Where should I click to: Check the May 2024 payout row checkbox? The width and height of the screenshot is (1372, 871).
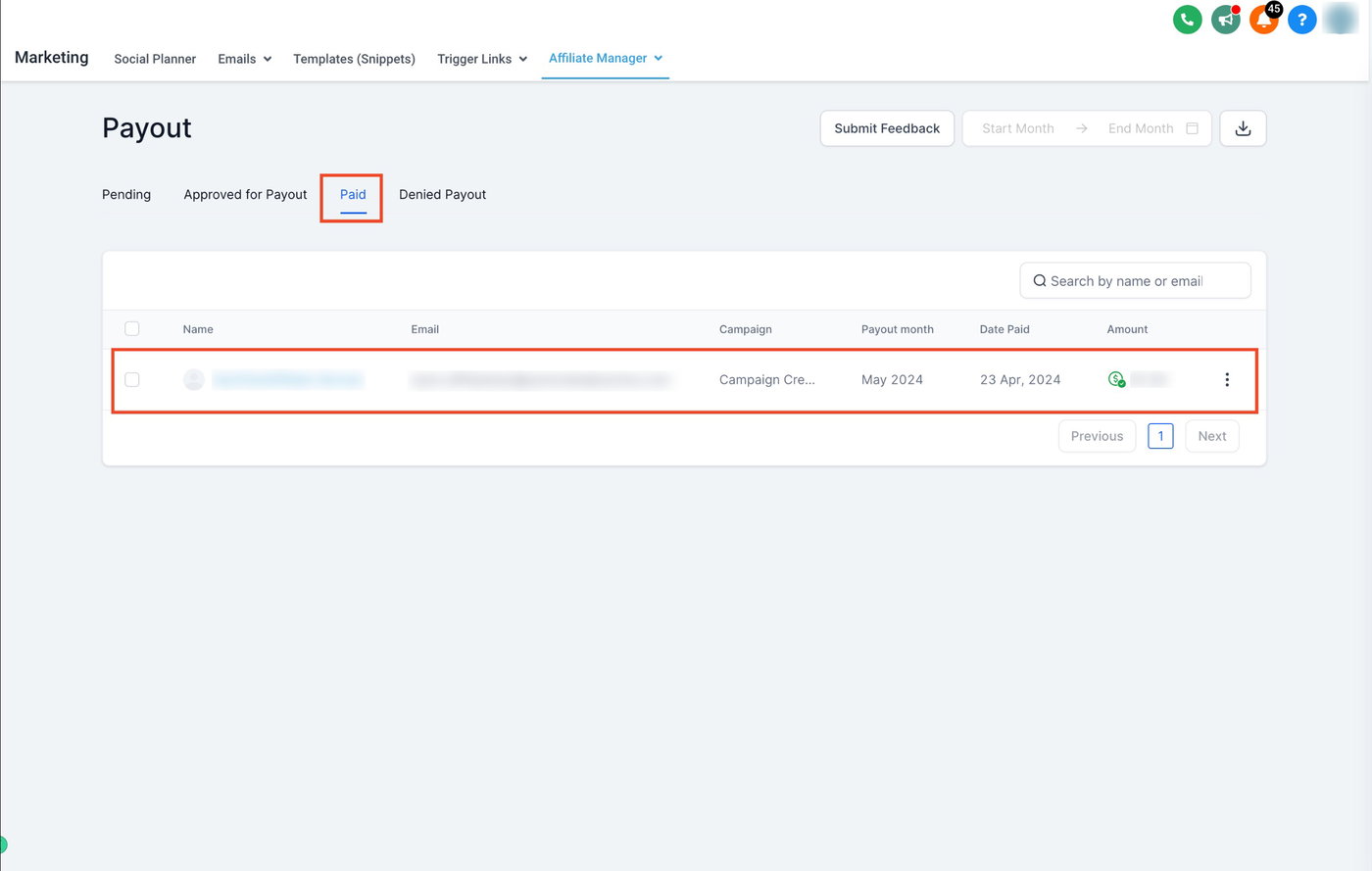pos(132,380)
